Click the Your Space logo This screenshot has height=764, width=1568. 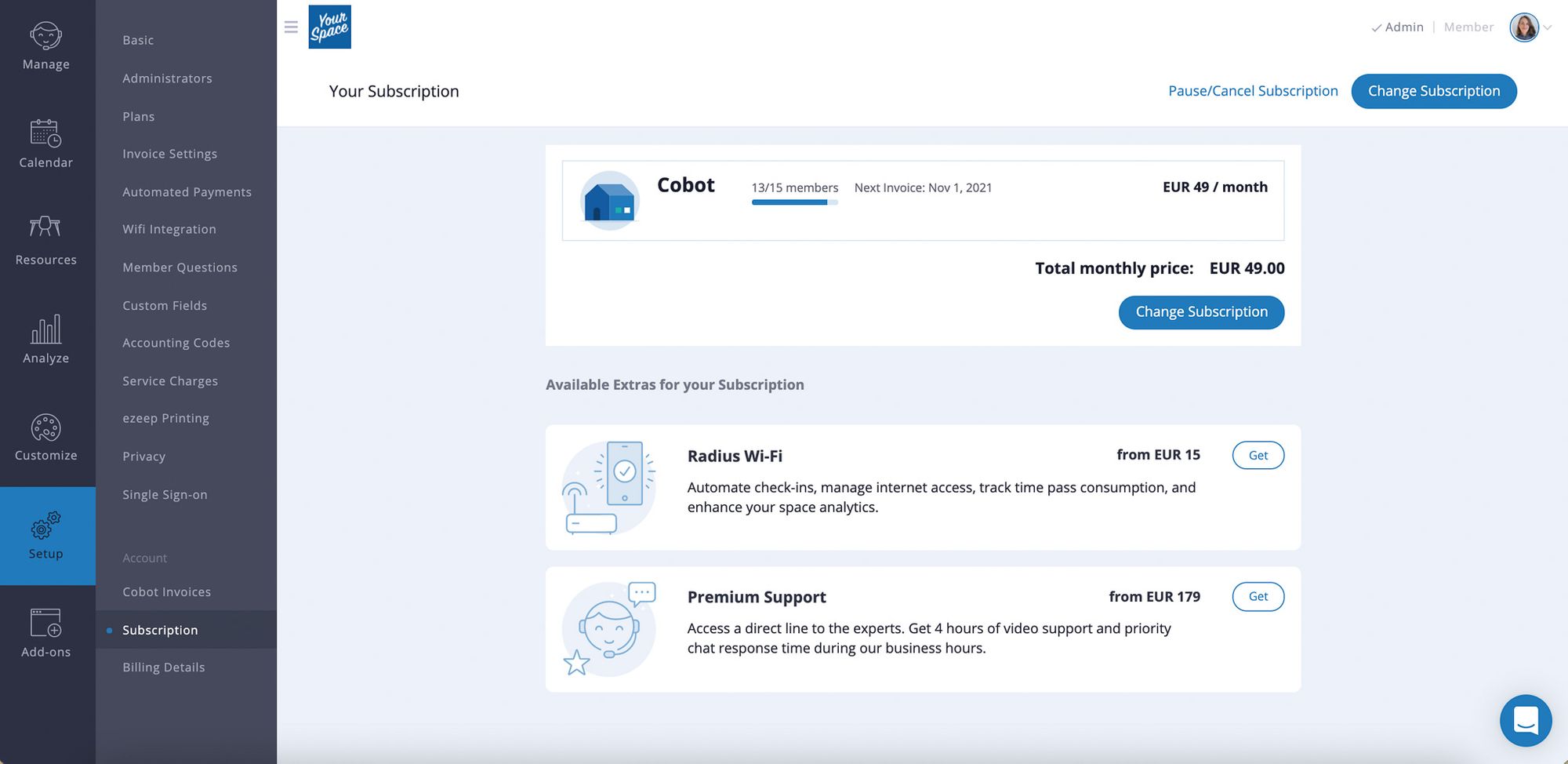pyautogui.click(x=329, y=27)
